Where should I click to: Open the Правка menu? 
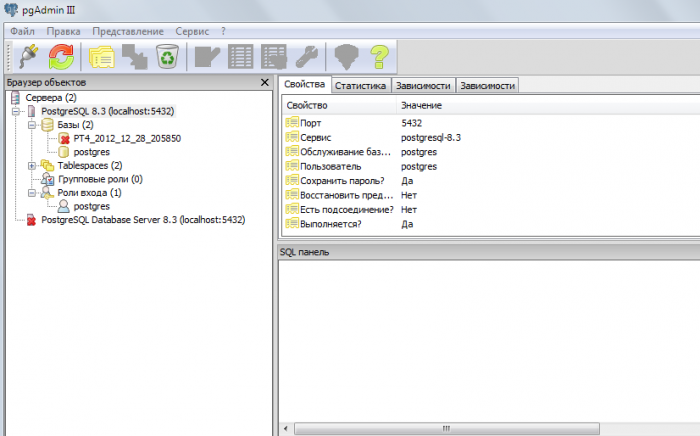coord(63,31)
